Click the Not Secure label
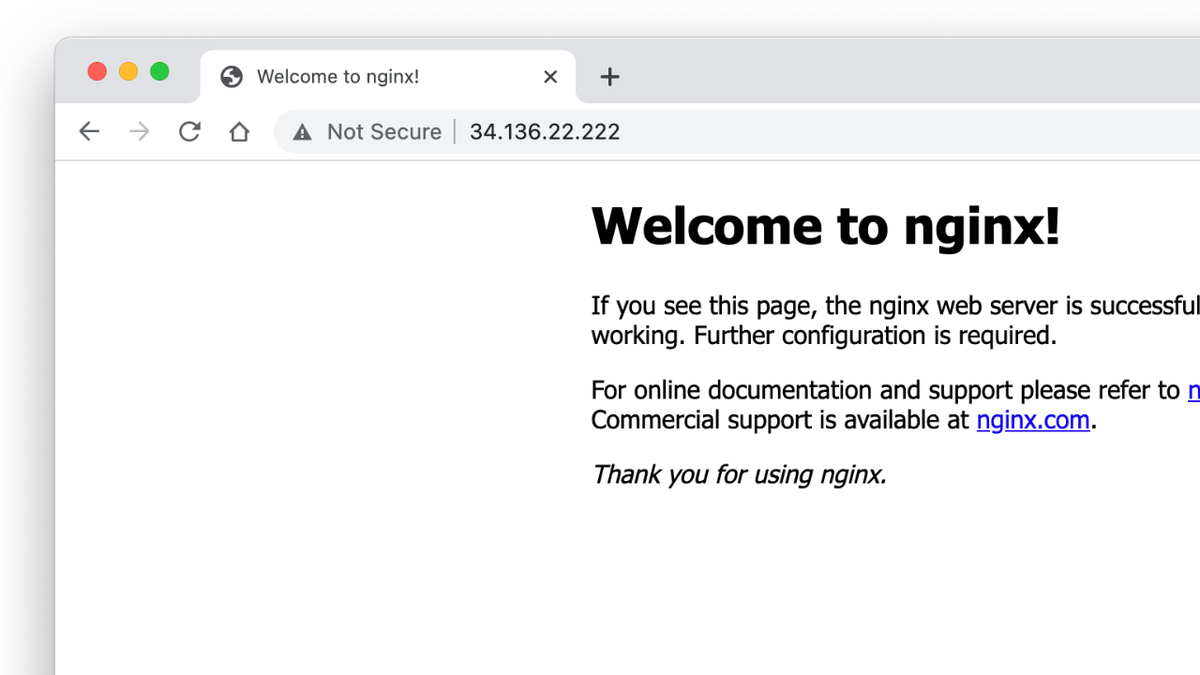The image size is (1200, 675). tap(384, 131)
